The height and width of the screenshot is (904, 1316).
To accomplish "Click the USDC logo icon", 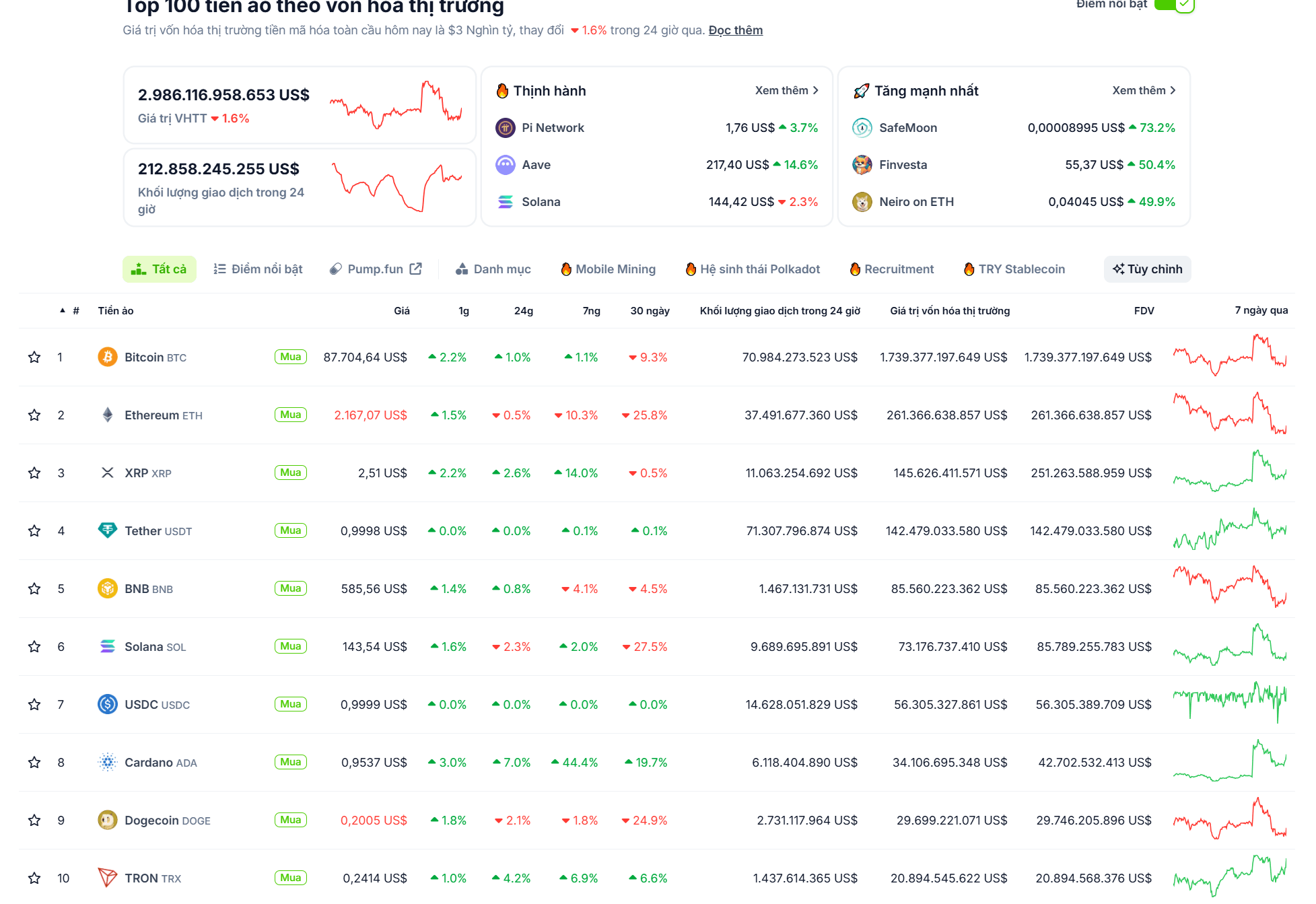I will [108, 704].
